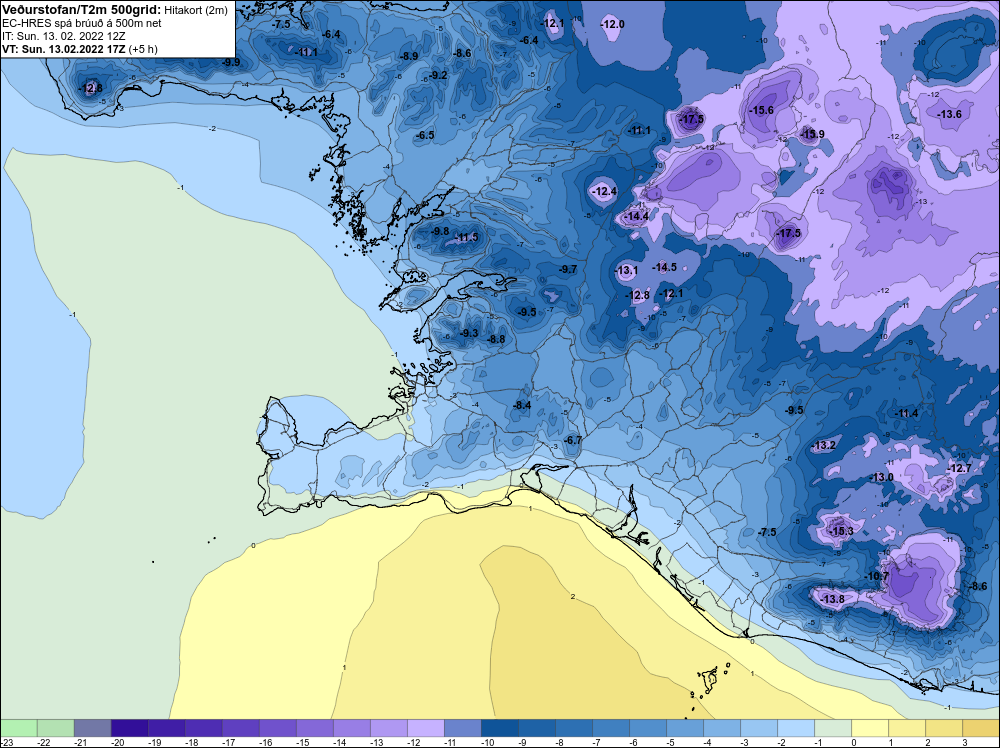The width and height of the screenshot is (1000, 748).
Task: Select the -8.8 temperature label
Action: [x=496, y=339]
